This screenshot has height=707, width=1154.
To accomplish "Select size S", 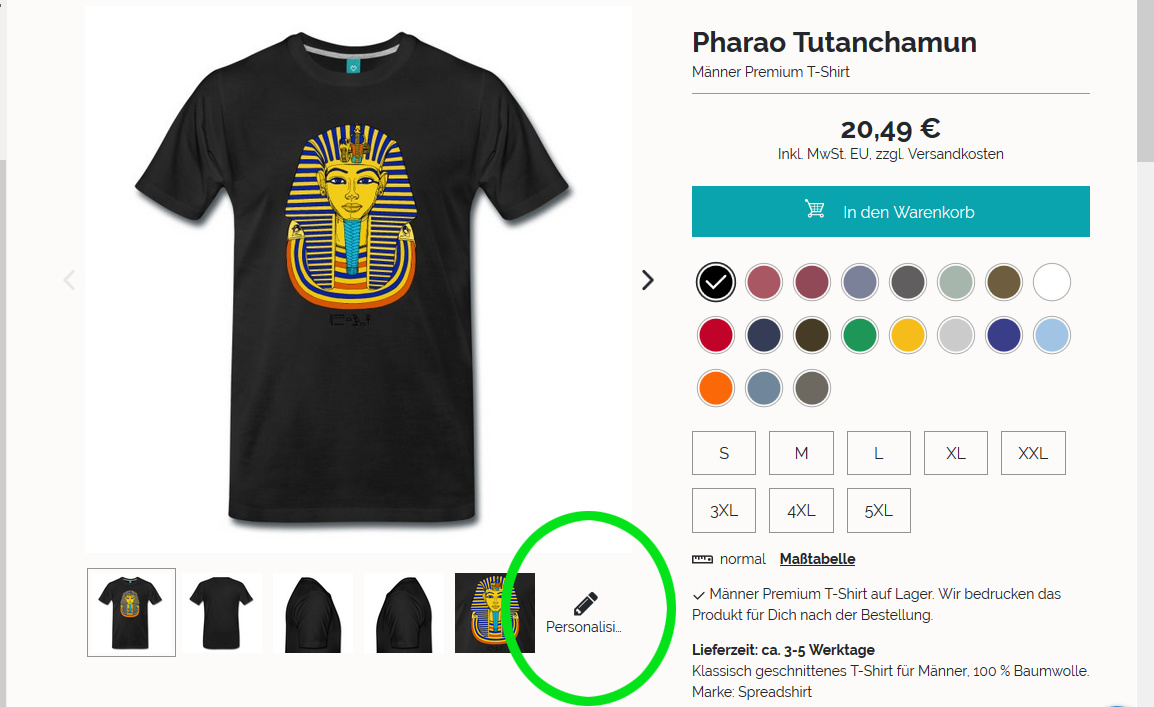I will [723, 453].
